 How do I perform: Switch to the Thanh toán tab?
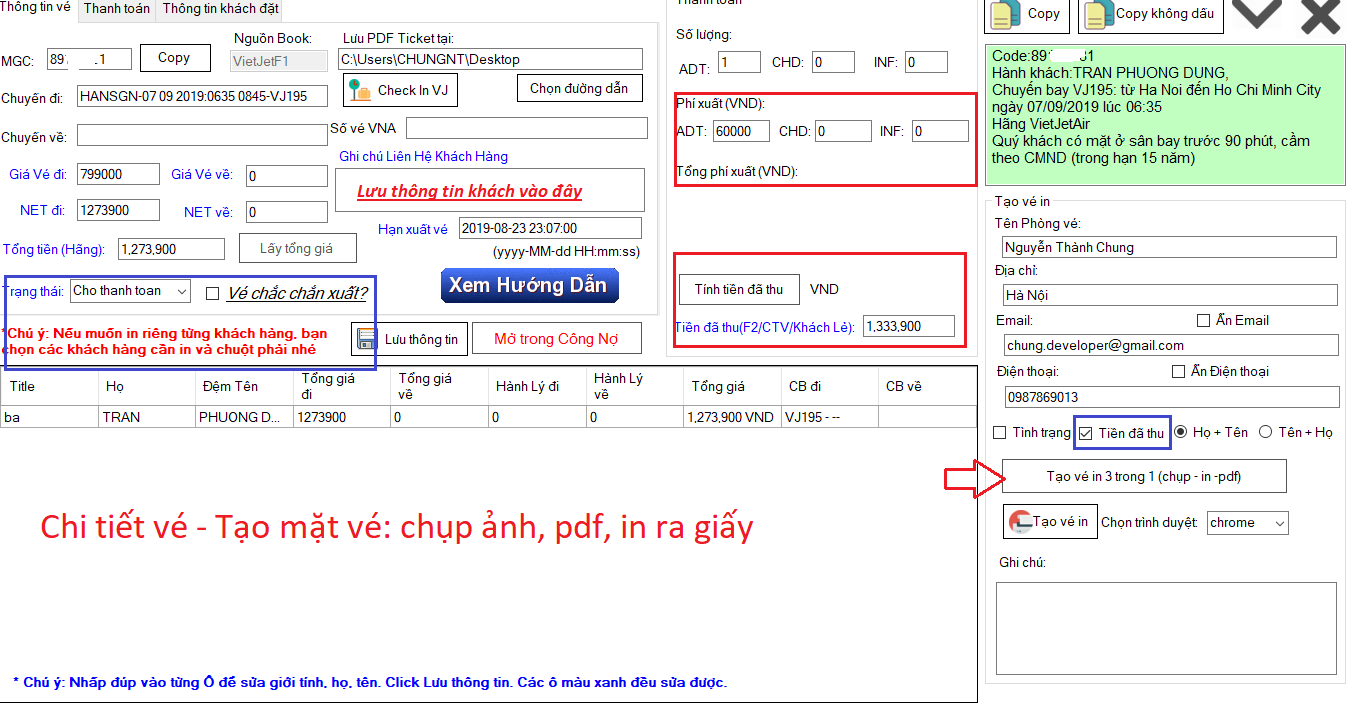[117, 9]
